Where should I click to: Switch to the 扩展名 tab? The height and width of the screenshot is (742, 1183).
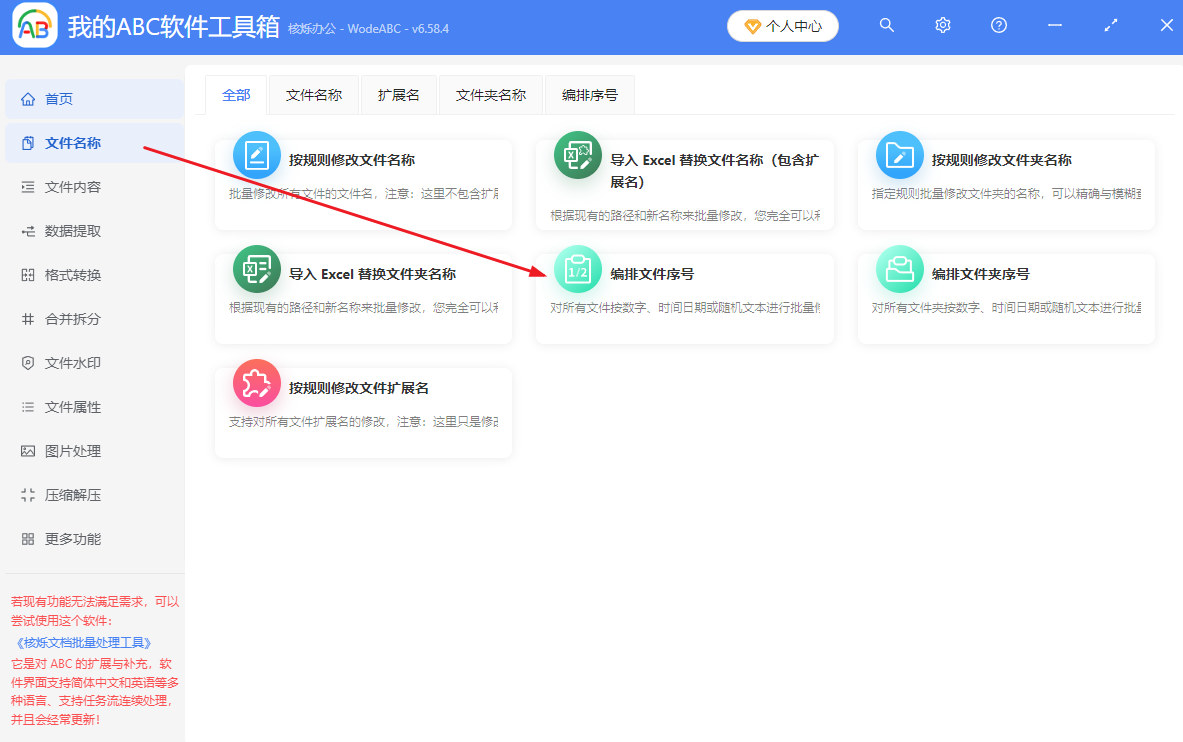click(x=398, y=94)
